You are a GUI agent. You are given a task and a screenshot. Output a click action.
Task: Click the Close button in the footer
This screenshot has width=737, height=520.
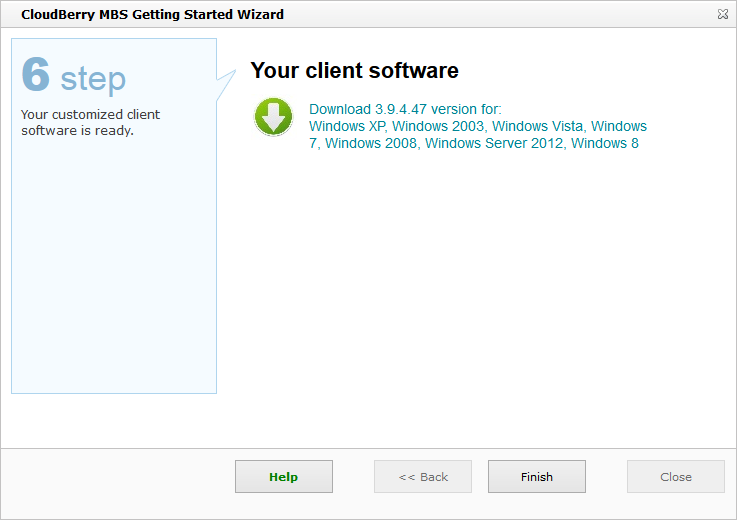(x=675, y=477)
